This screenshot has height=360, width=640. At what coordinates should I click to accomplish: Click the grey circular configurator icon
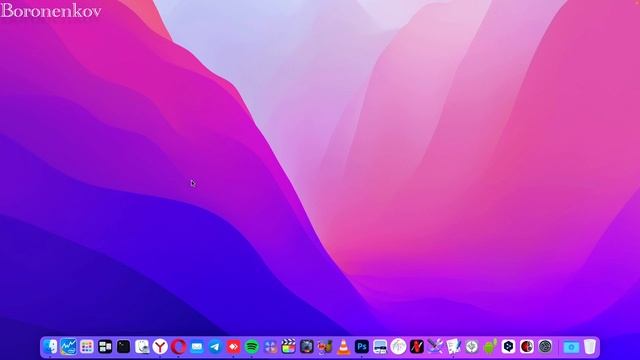pyautogui.click(x=472, y=347)
